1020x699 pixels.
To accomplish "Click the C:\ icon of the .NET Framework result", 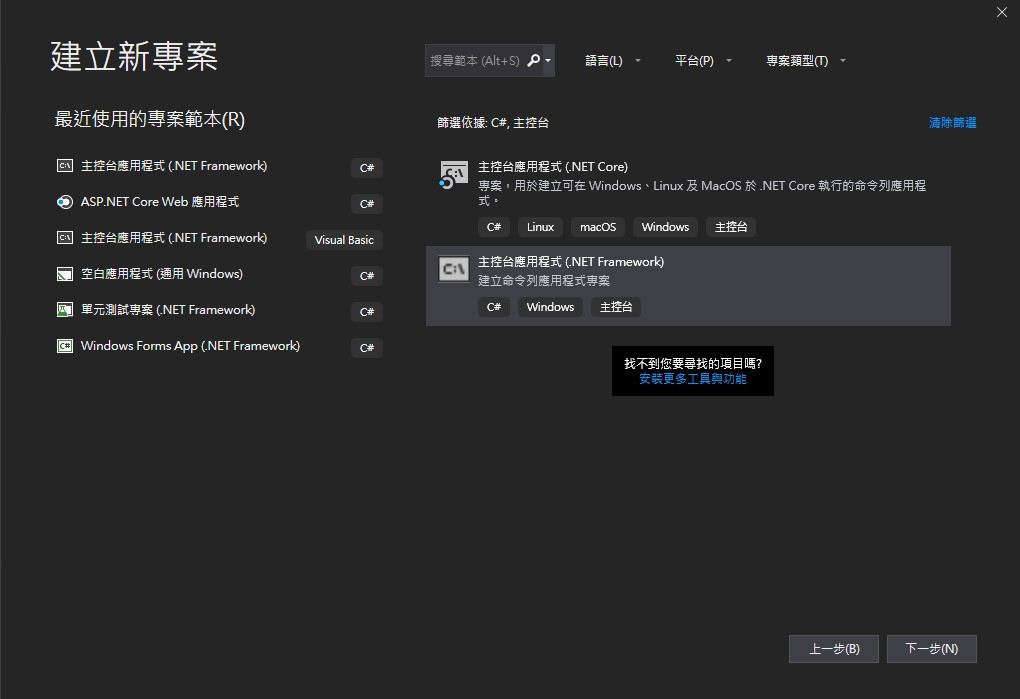I will [453, 269].
